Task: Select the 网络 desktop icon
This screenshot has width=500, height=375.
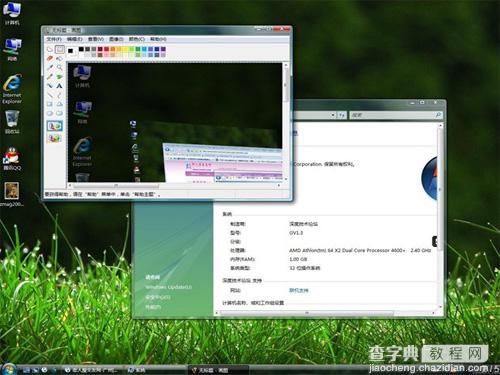Action: tap(12, 49)
